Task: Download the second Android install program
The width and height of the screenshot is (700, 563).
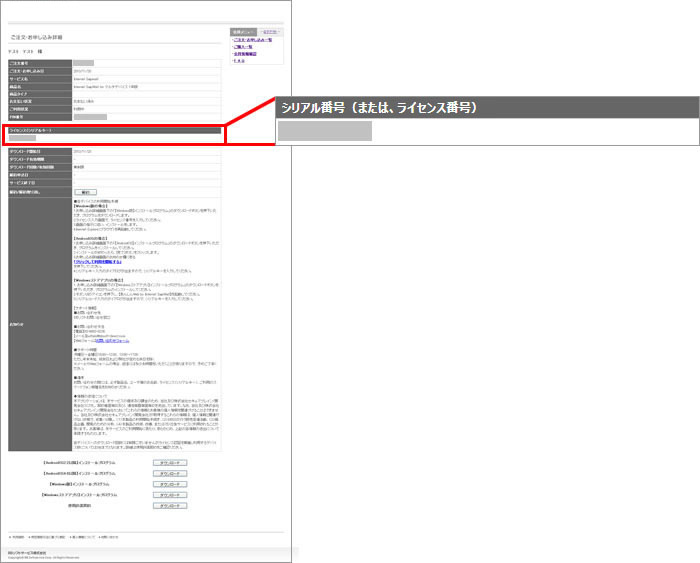Action: [x=170, y=474]
